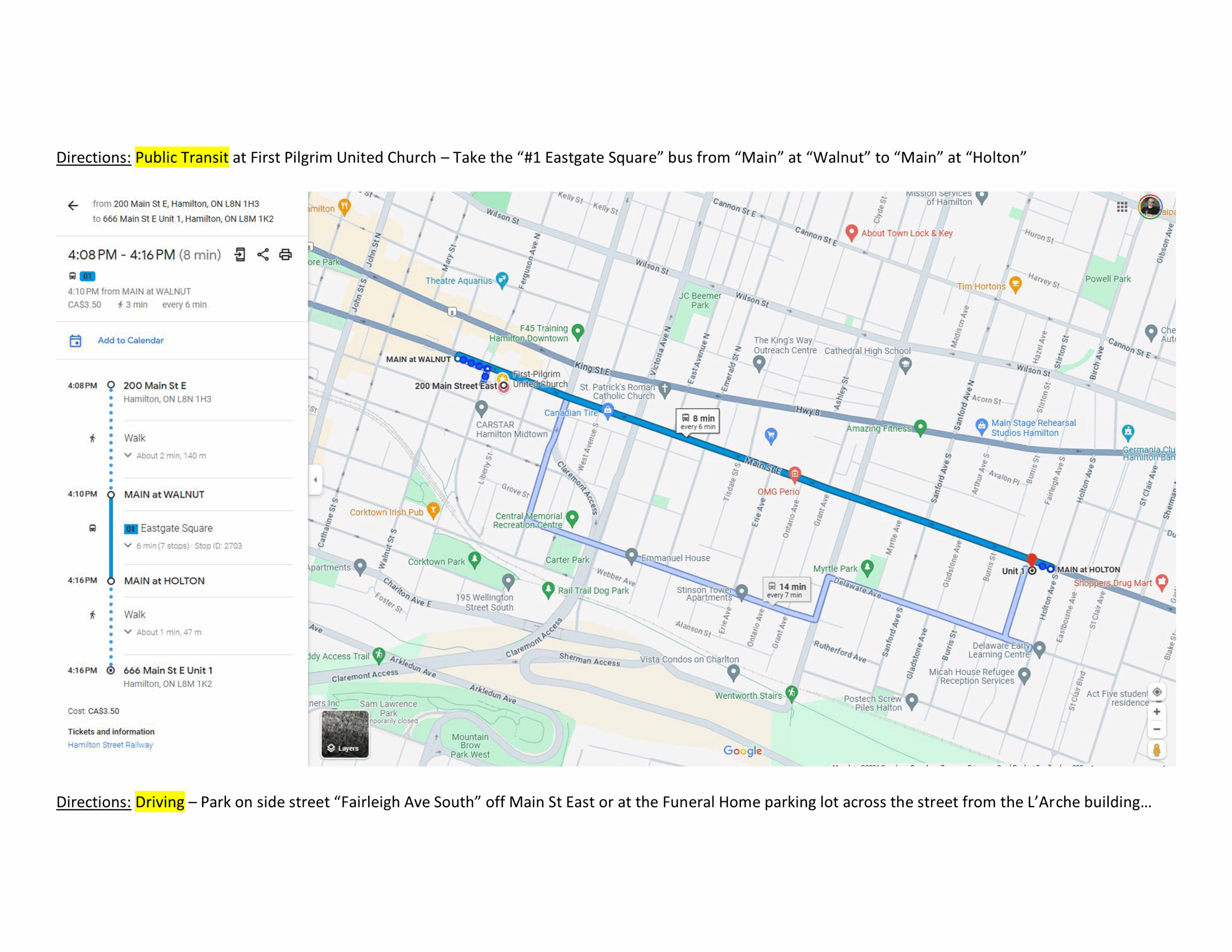Click the Tim Hortons map pin
The width and height of the screenshot is (1232, 952).
pos(1015,285)
